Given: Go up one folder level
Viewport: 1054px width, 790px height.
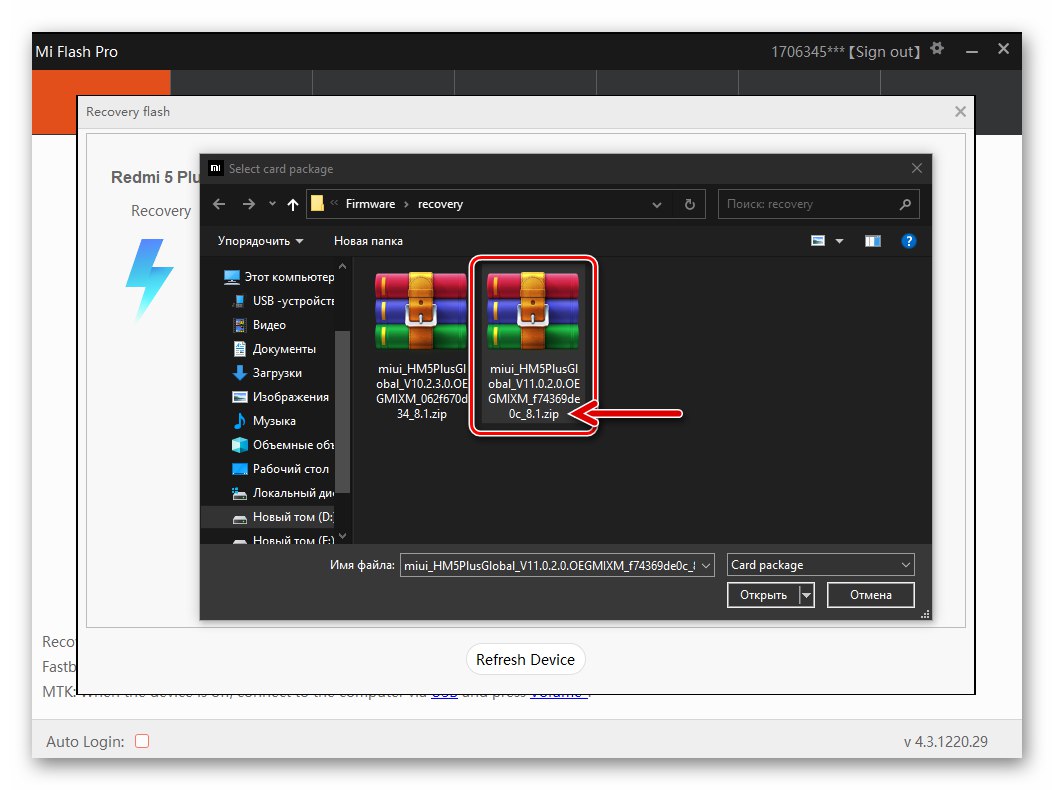Looking at the screenshot, I should [292, 204].
